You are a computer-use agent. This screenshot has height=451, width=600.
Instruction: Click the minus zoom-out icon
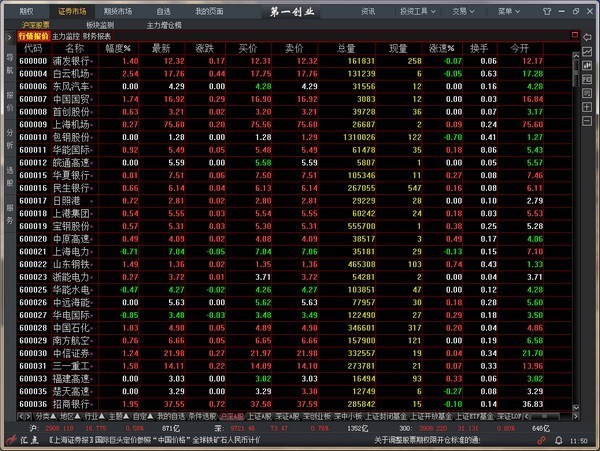[587, 121]
